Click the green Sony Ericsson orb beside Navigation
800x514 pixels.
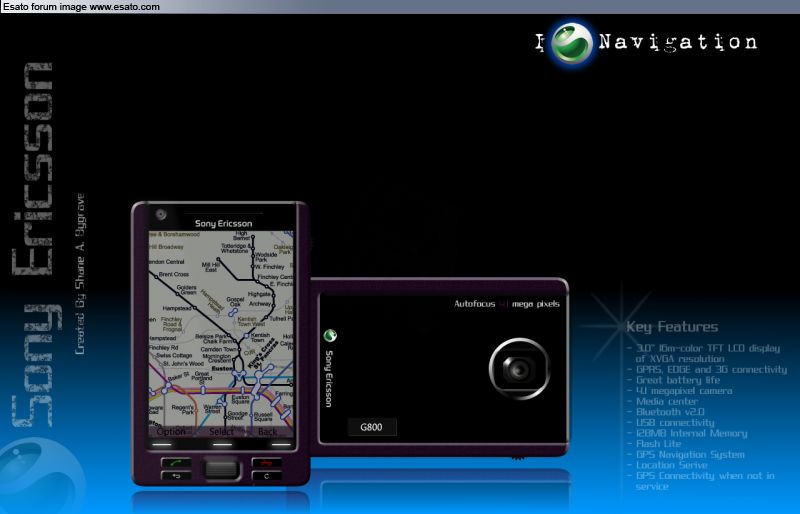[572, 43]
